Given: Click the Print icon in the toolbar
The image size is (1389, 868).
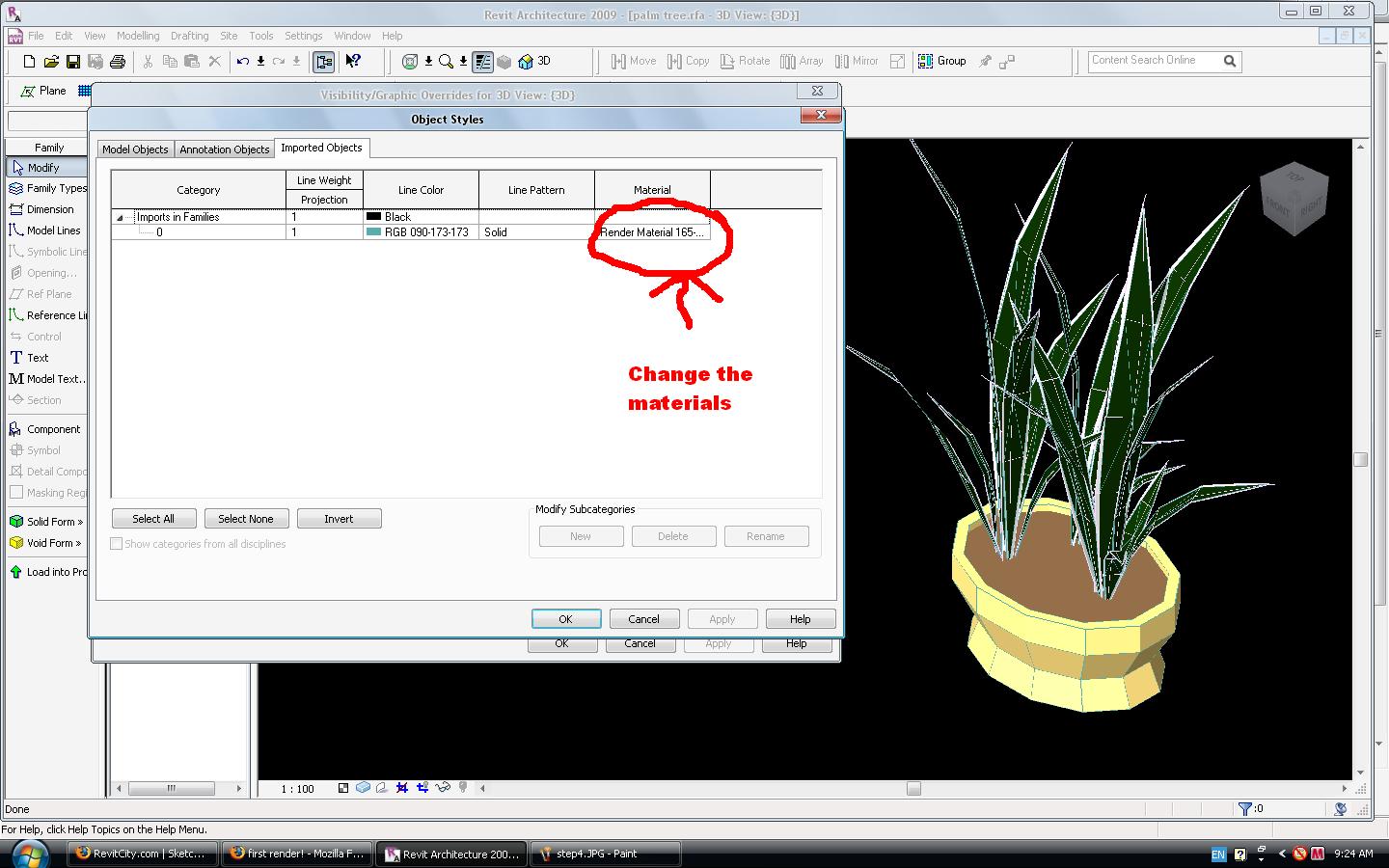Looking at the screenshot, I should (x=118, y=62).
